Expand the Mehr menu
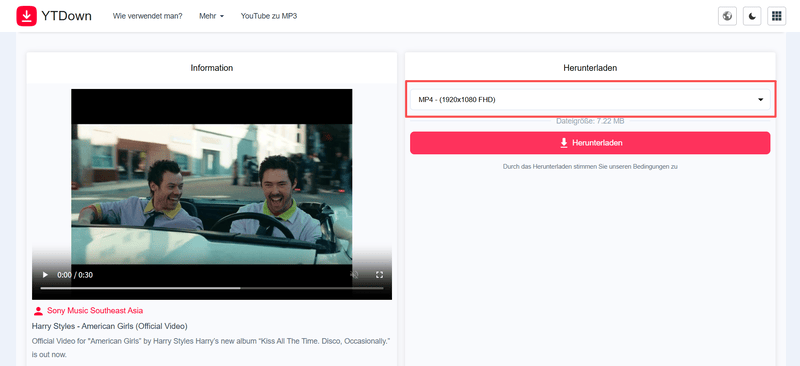The image size is (800, 366). point(211,16)
